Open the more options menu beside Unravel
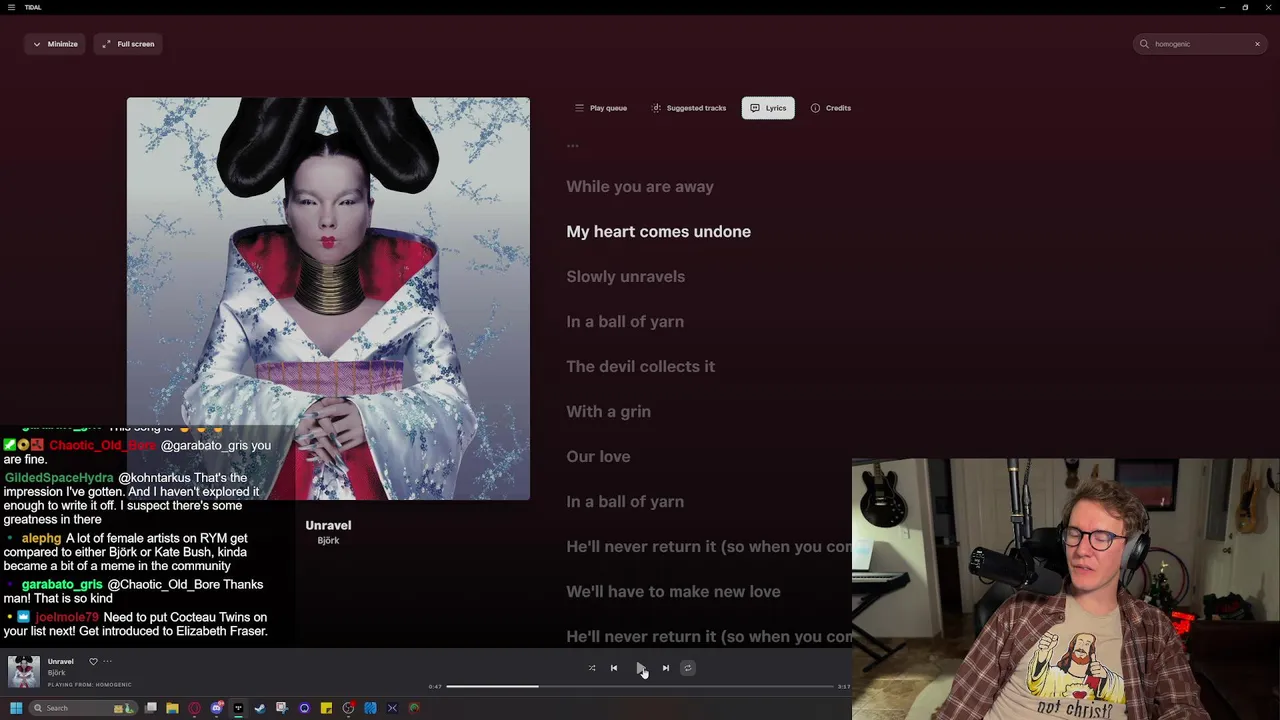The height and width of the screenshot is (720, 1280). (107, 661)
